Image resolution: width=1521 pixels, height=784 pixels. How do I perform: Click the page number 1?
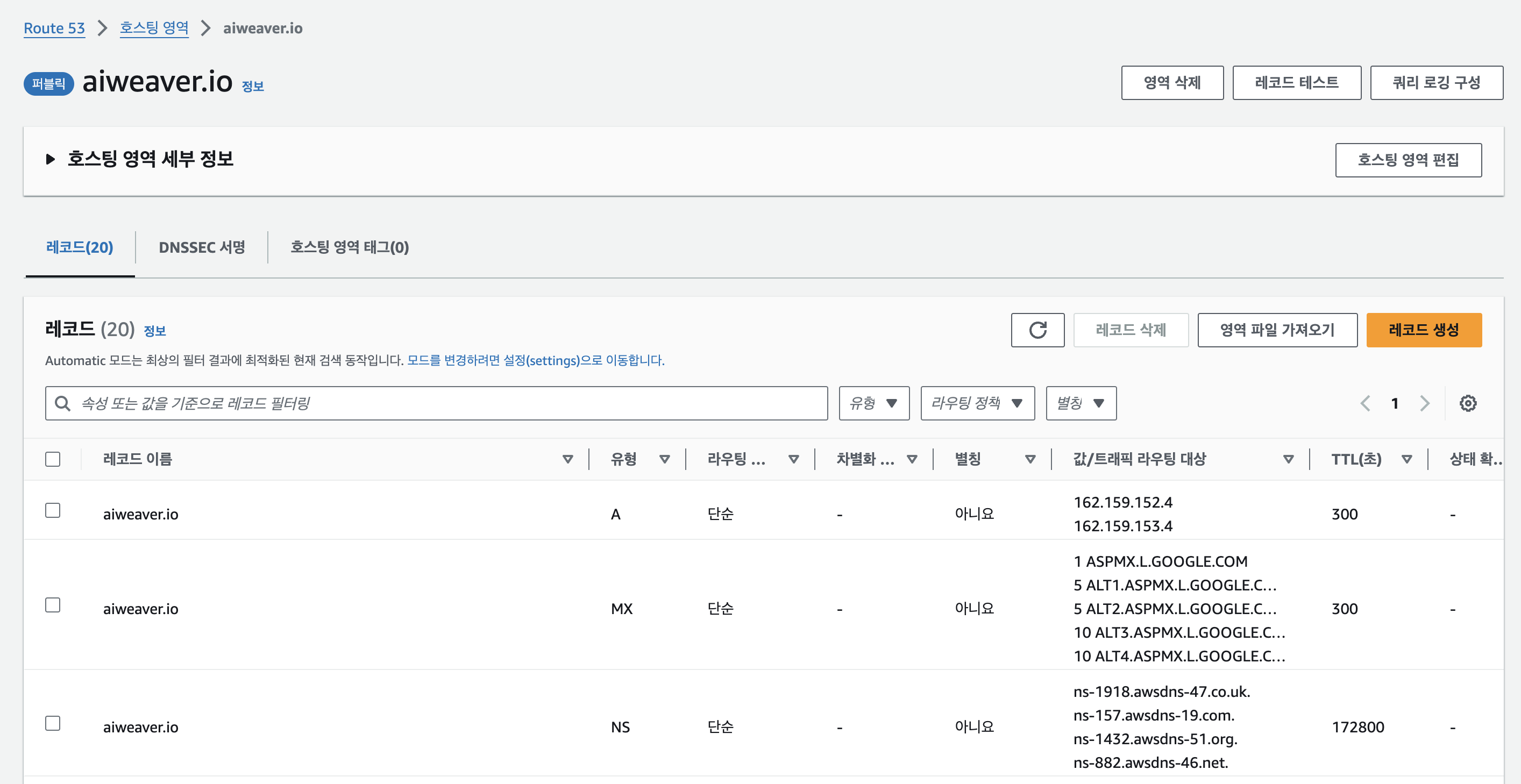click(1395, 403)
